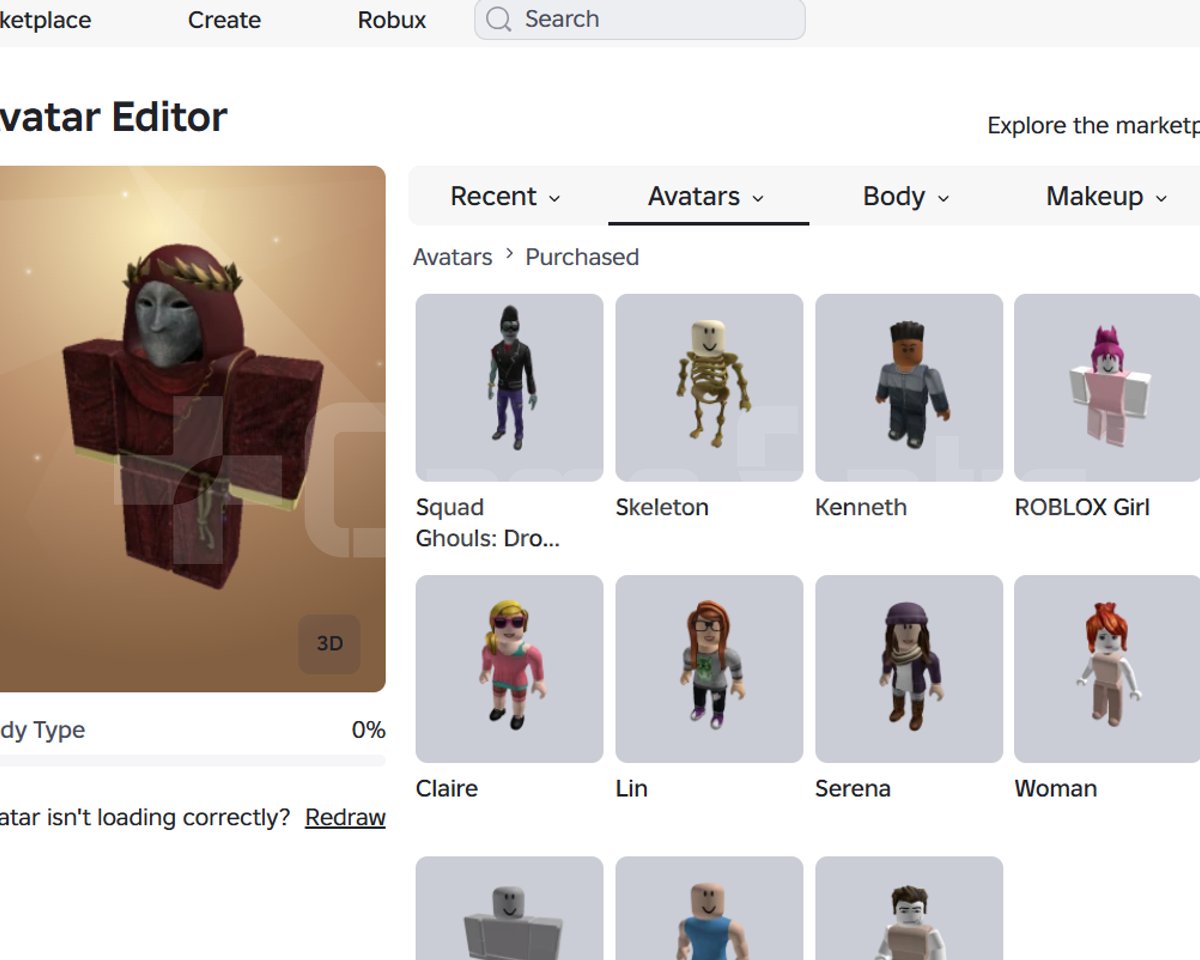Select the blue tank top avatar thumbnail
This screenshot has width=1200, height=960.
click(x=709, y=908)
